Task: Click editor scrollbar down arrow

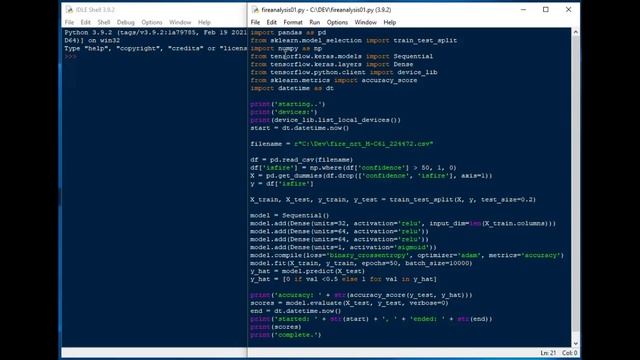Action: [x=576, y=343]
